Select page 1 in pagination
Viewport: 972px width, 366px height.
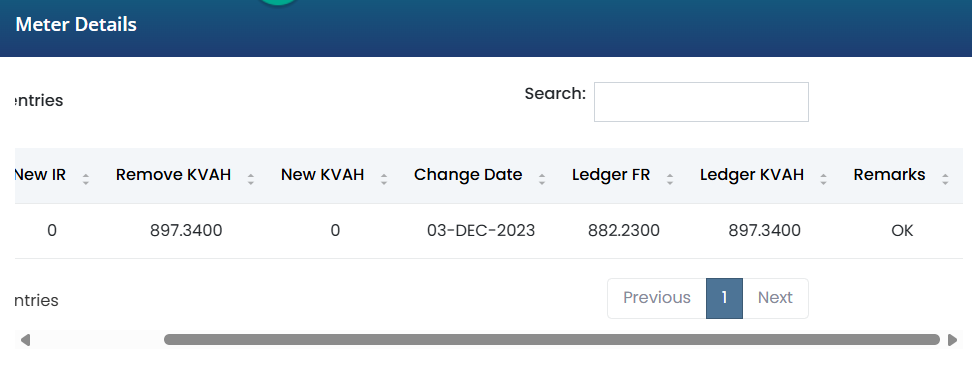[724, 298]
